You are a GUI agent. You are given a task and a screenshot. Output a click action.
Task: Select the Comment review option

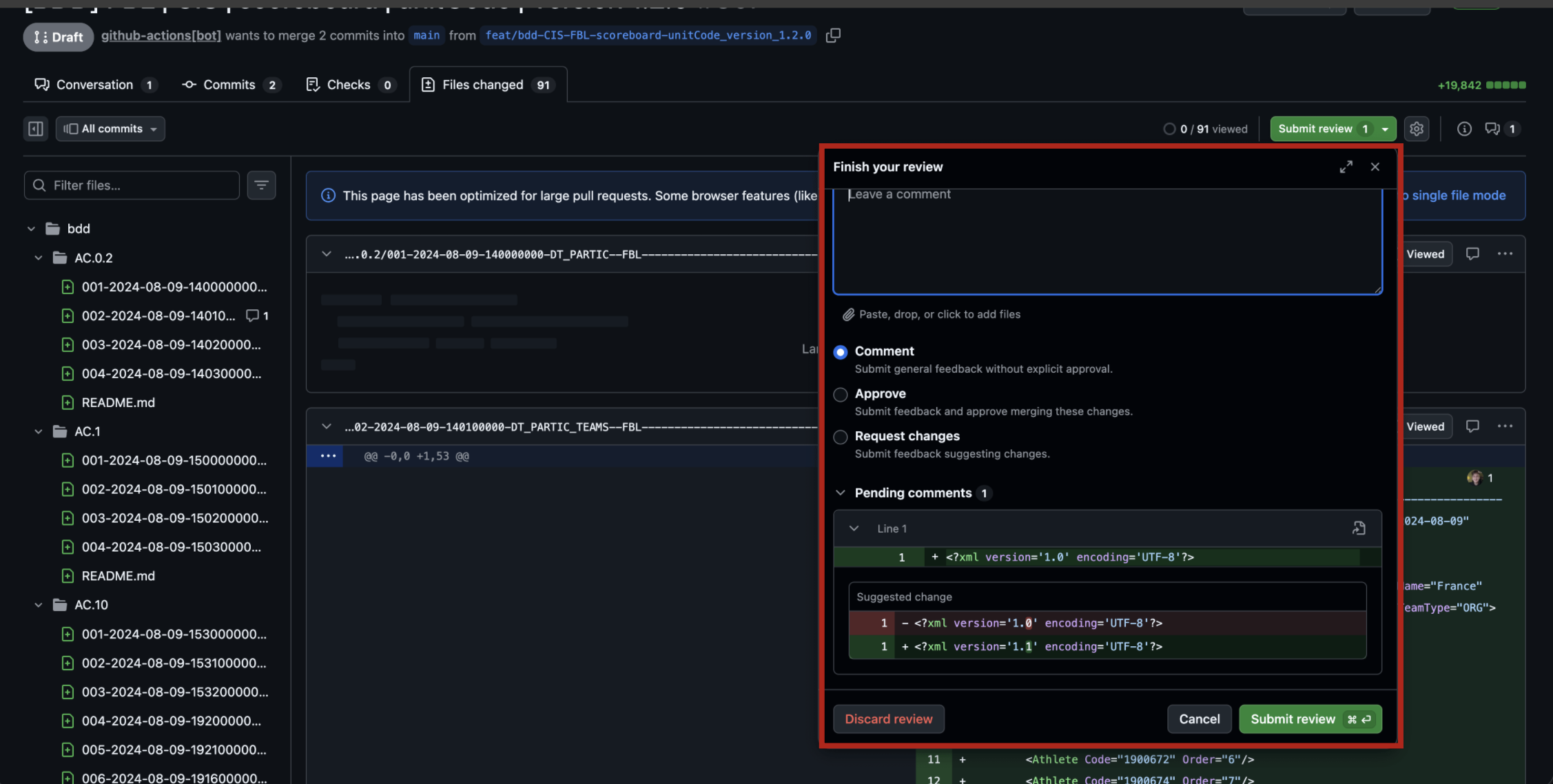(x=840, y=352)
